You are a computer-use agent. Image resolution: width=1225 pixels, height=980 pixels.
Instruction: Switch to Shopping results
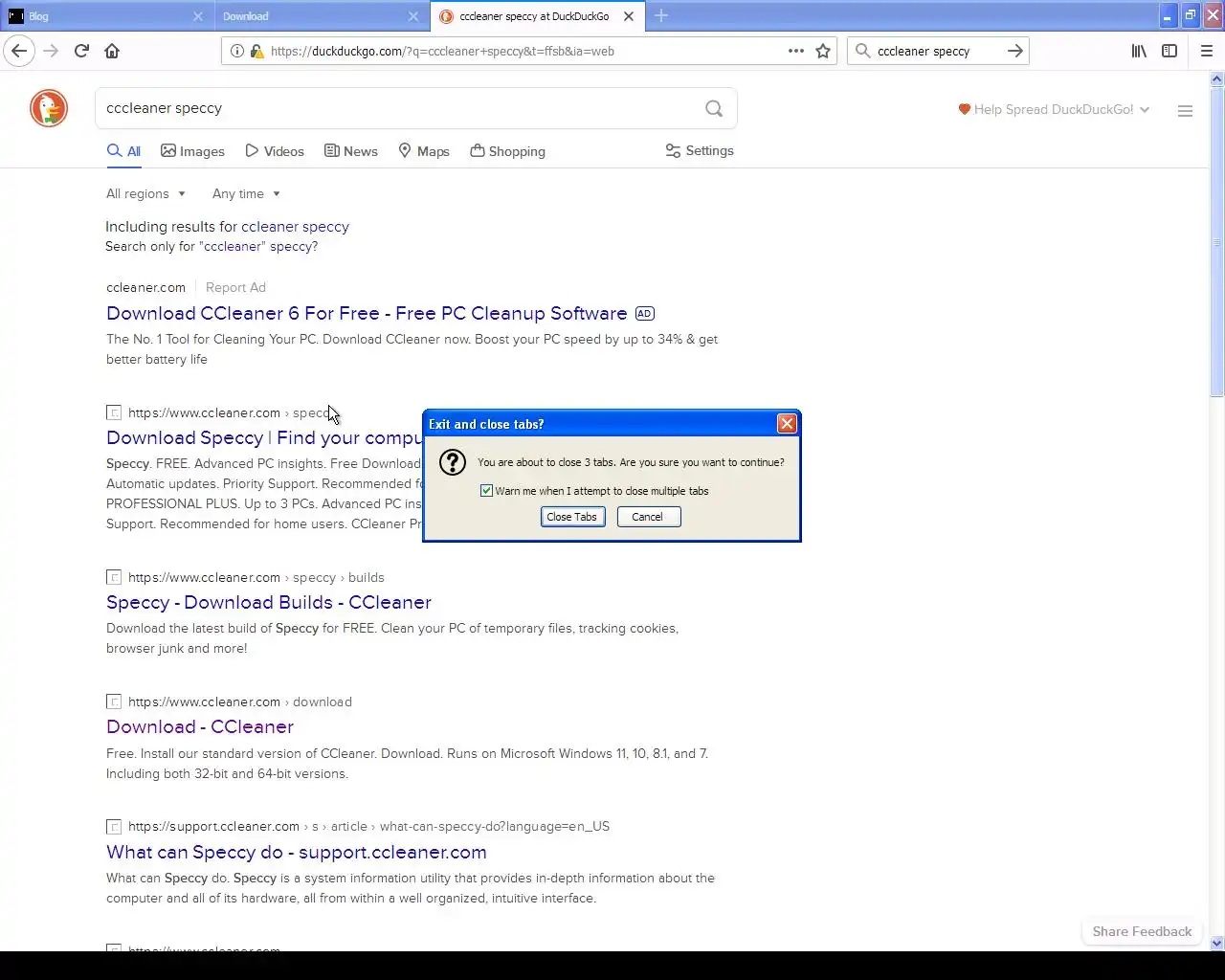[508, 151]
